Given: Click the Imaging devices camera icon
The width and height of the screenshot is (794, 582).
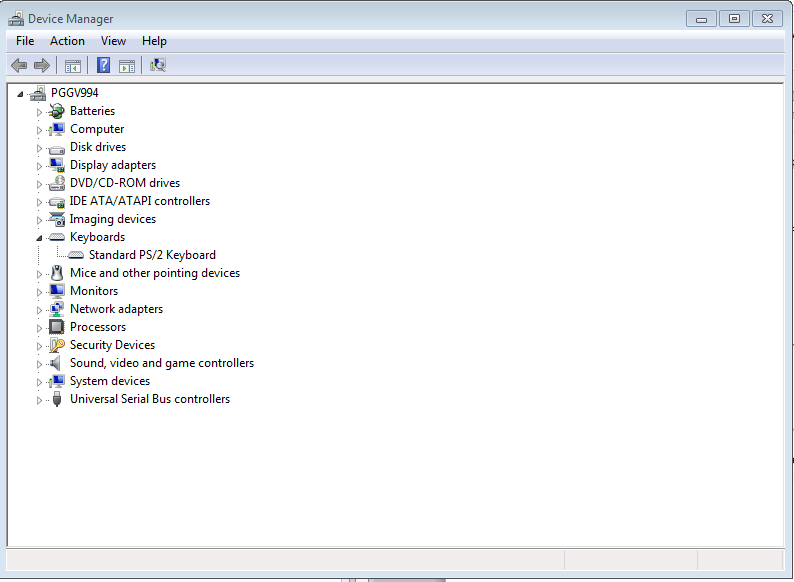Looking at the screenshot, I should 57,219.
